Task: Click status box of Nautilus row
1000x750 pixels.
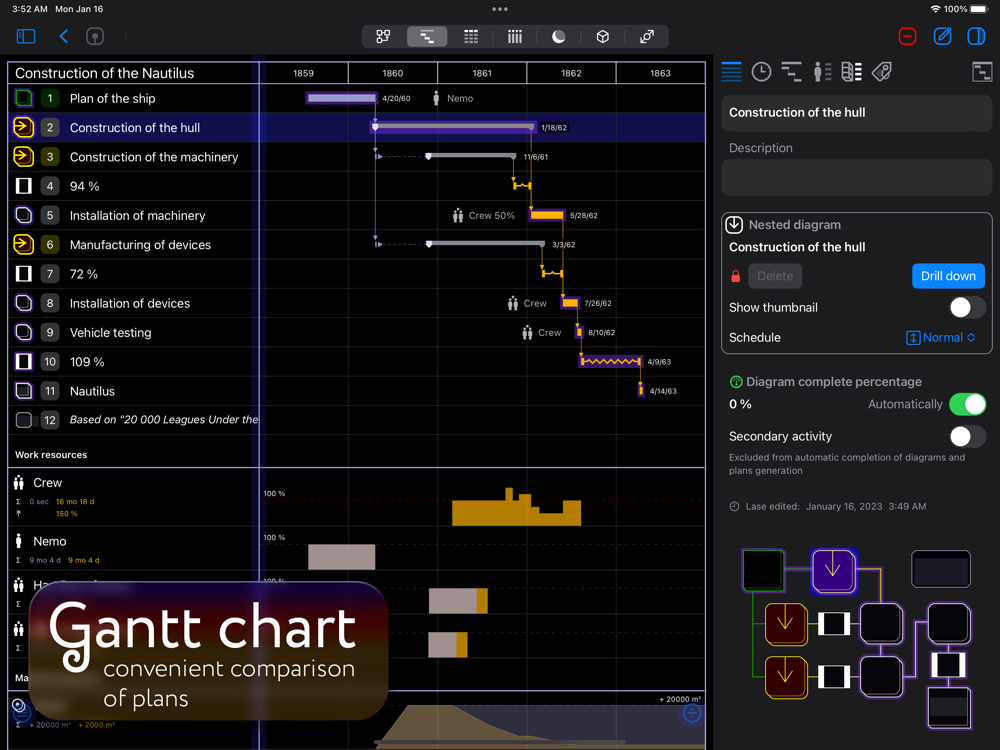Action: (x=24, y=391)
